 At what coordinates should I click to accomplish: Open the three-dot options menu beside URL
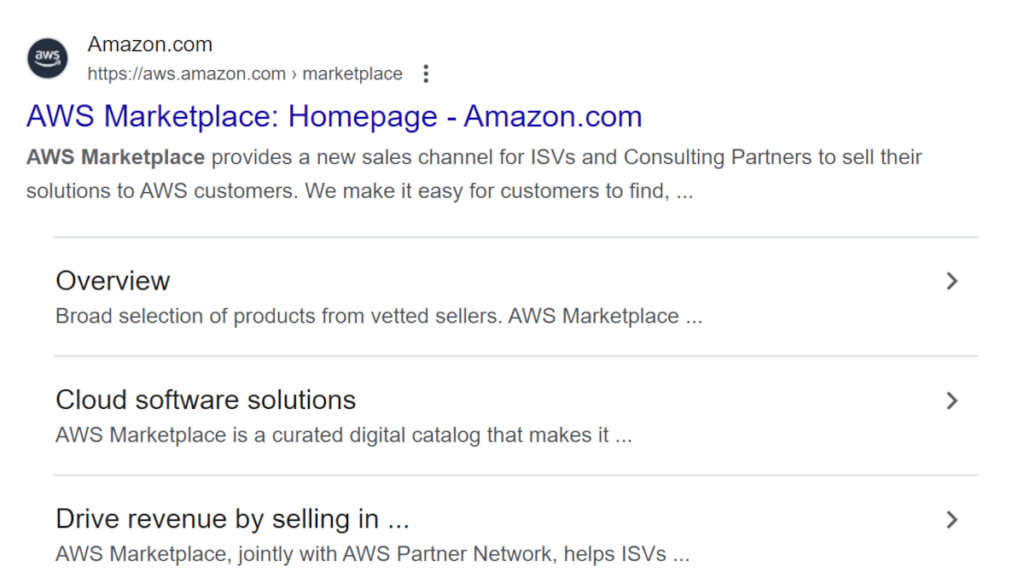426,74
